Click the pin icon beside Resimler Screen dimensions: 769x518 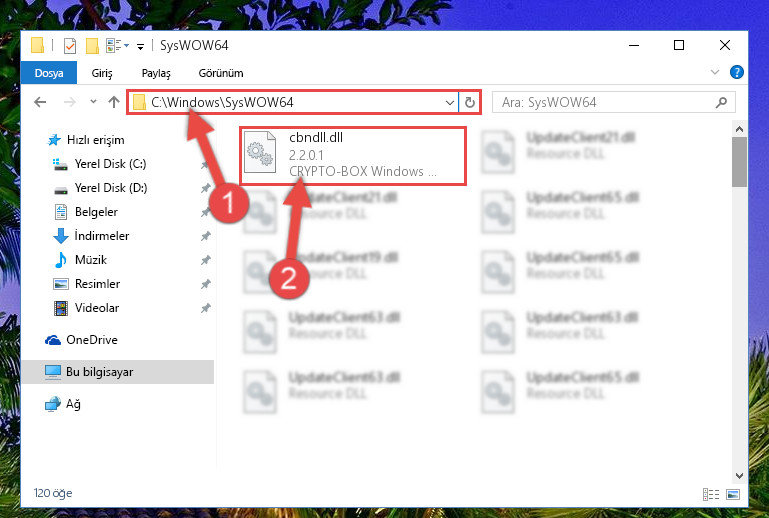pyautogui.click(x=205, y=285)
